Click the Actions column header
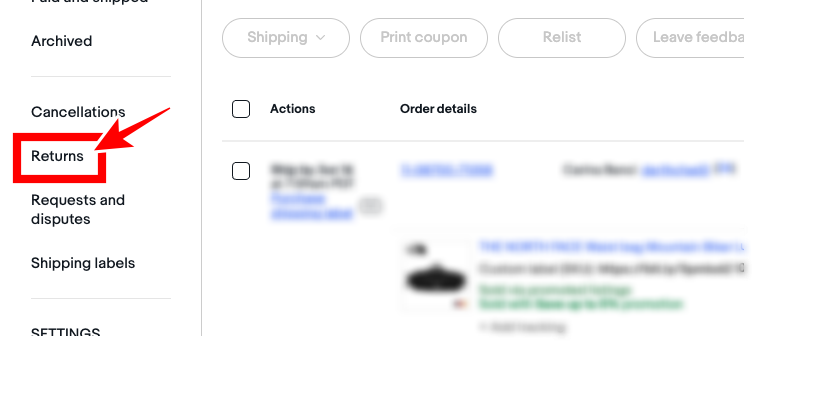This screenshot has height=415, width=833. [x=293, y=109]
